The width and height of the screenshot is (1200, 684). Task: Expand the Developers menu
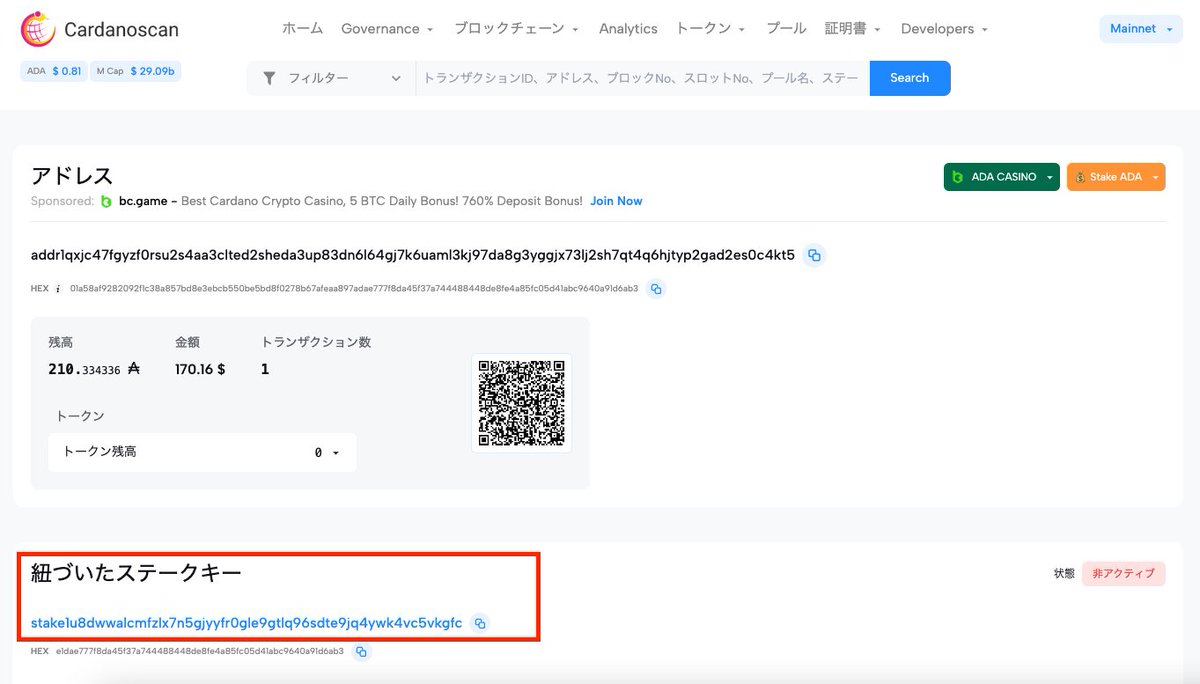944,29
